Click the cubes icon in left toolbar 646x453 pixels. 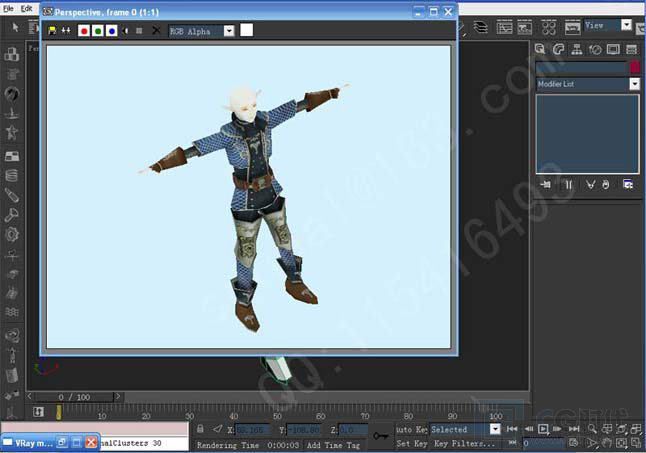pyautogui.click(x=12, y=54)
